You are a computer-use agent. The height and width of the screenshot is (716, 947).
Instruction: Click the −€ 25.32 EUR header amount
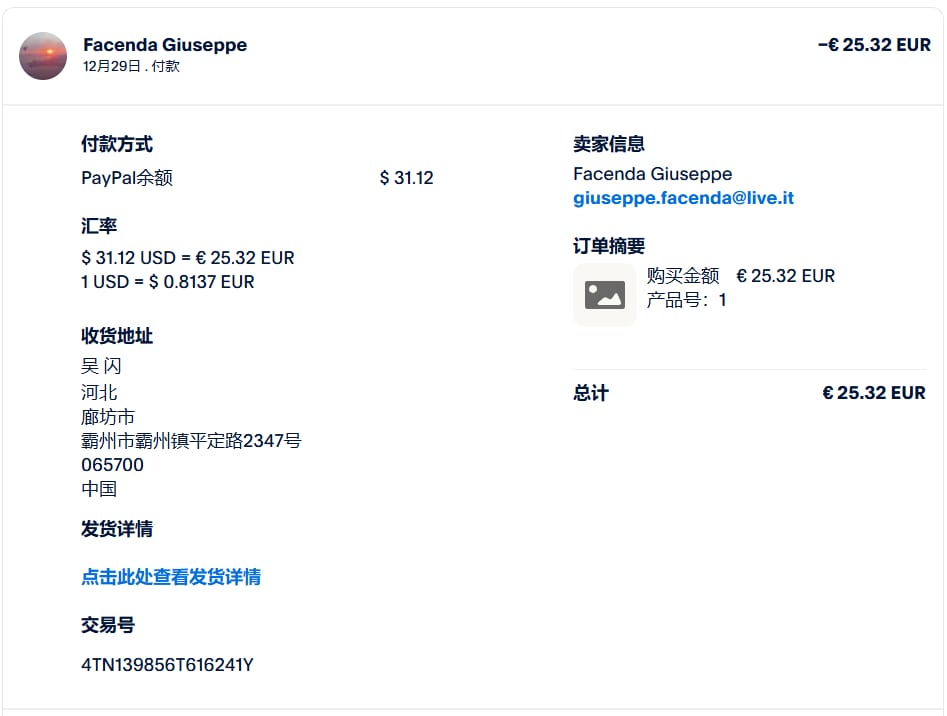(x=874, y=45)
